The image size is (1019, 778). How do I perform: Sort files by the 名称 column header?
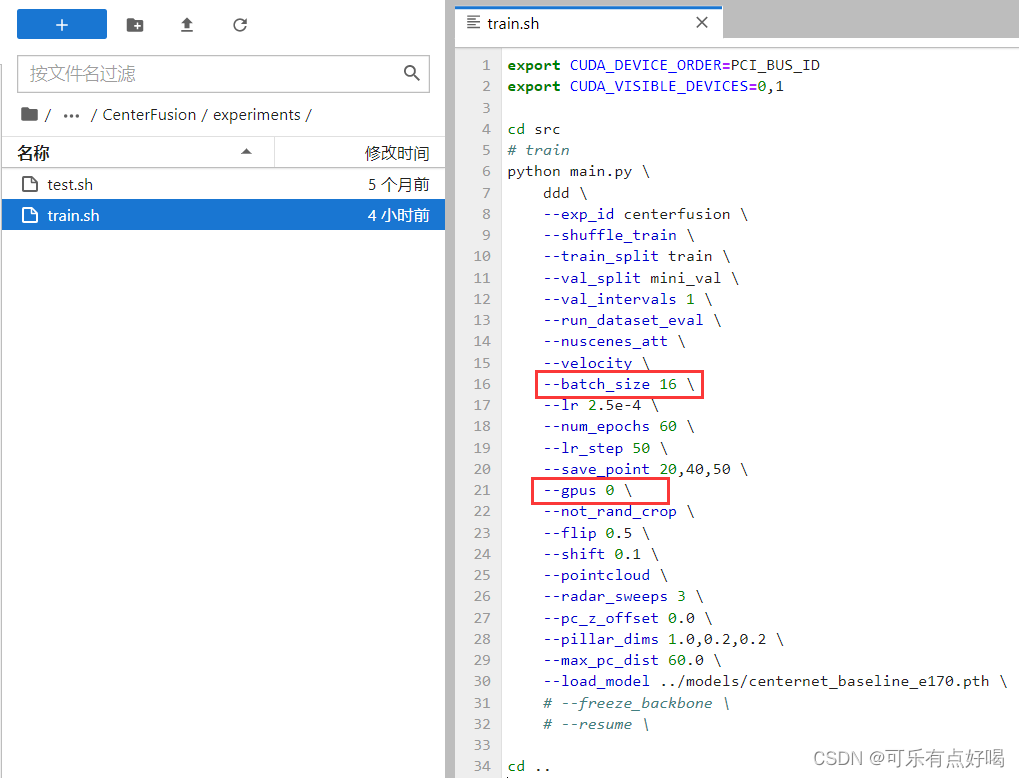pos(138,153)
